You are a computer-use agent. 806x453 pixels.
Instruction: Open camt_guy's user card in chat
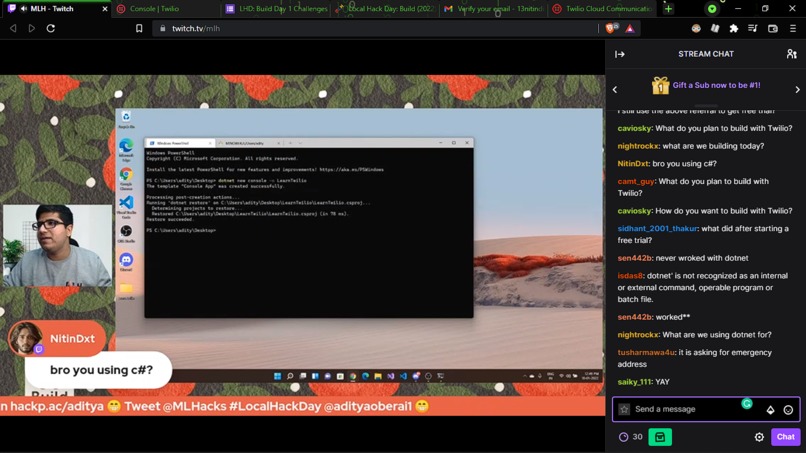pyautogui.click(x=636, y=182)
